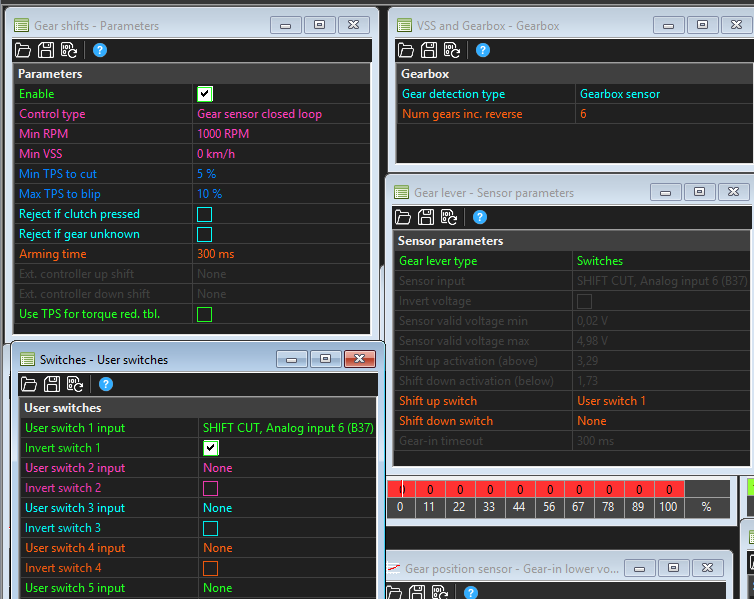Enable Use TPS for torque red. tbl. checkbox
This screenshot has height=599, width=754.
[204, 314]
